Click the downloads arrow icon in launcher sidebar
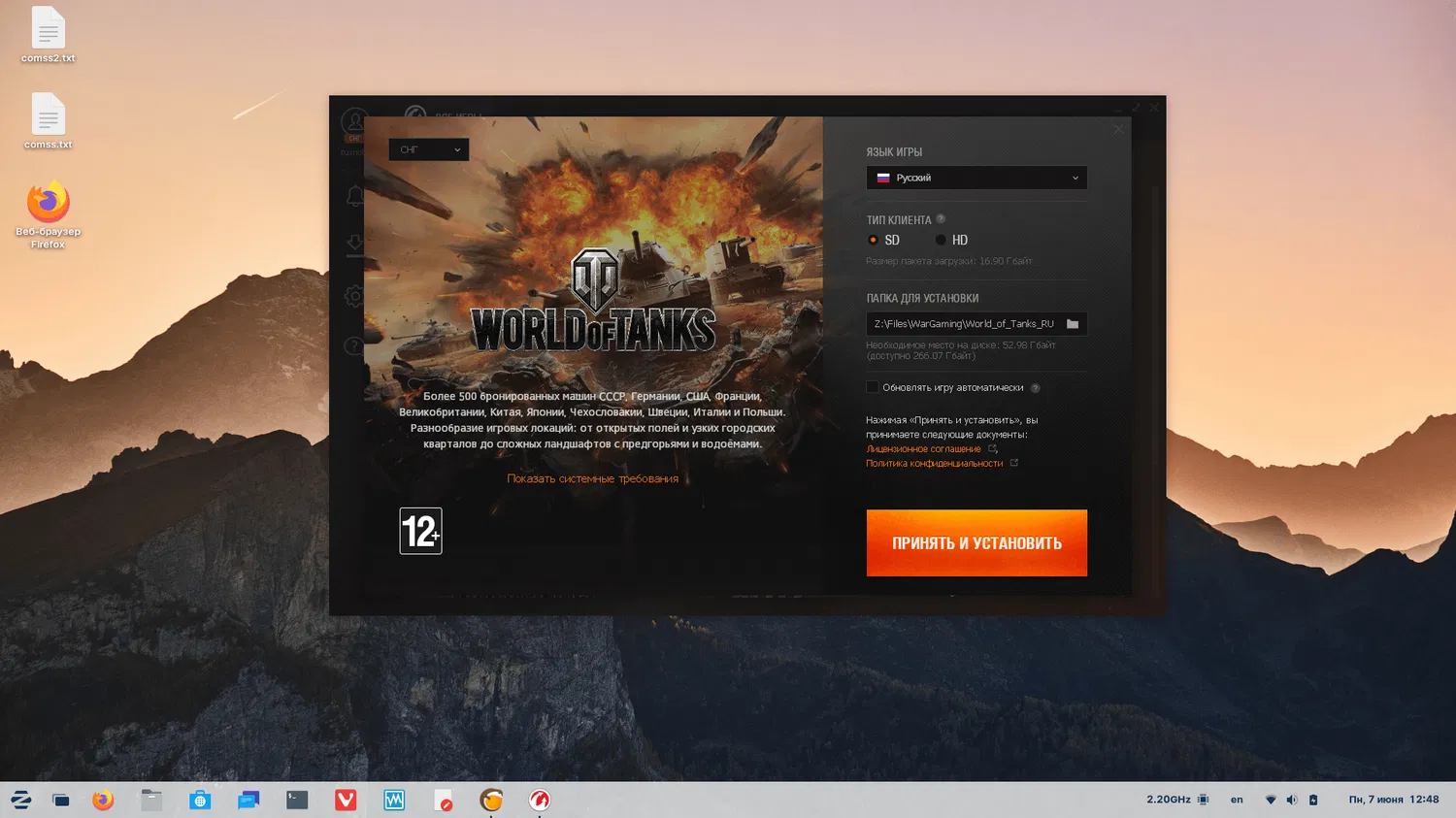Image resolution: width=1456 pixels, height=818 pixels. click(354, 245)
